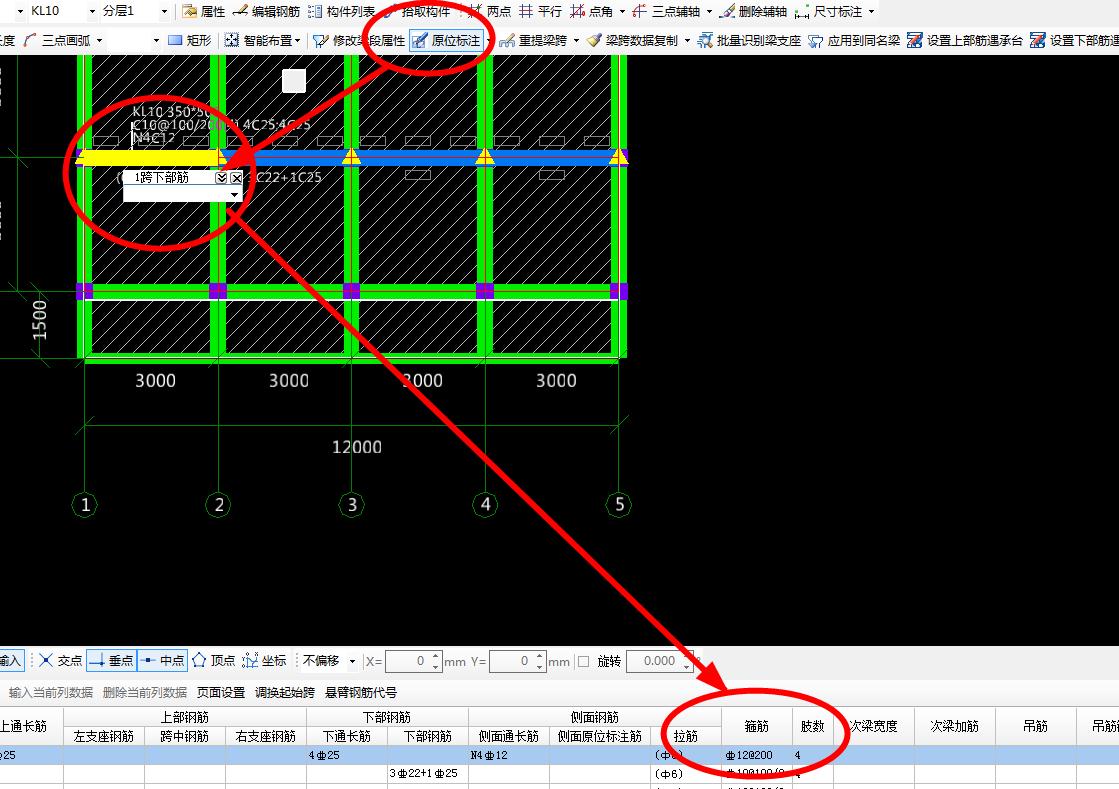Expand the 三点辅轴 dropdown arrow

709,11
